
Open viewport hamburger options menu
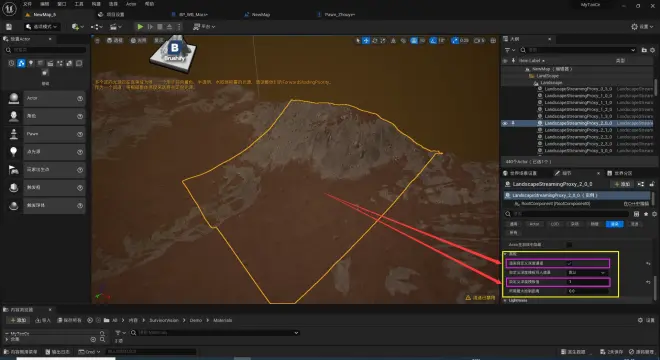tap(97, 40)
